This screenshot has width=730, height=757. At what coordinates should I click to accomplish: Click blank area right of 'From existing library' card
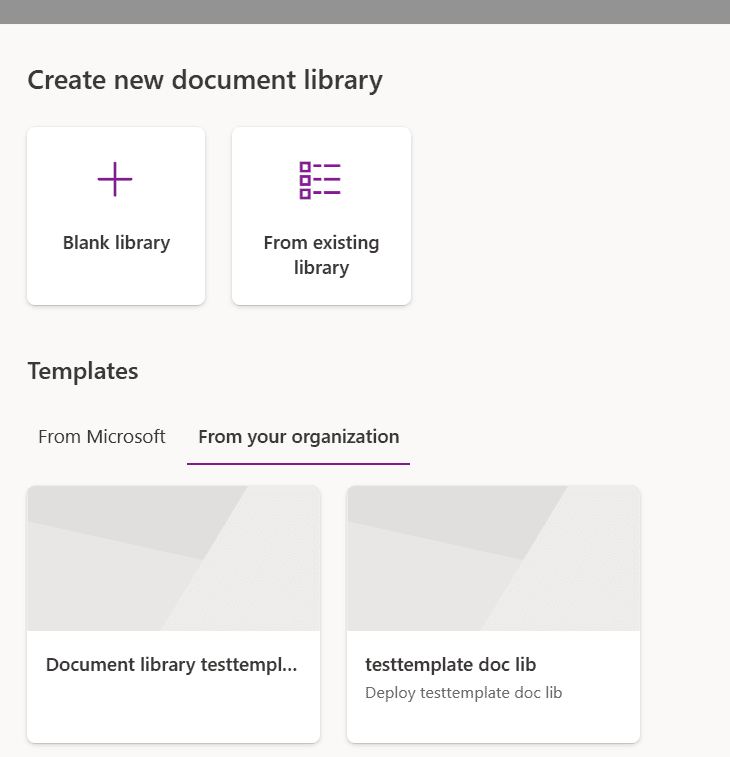pyautogui.click(x=560, y=215)
